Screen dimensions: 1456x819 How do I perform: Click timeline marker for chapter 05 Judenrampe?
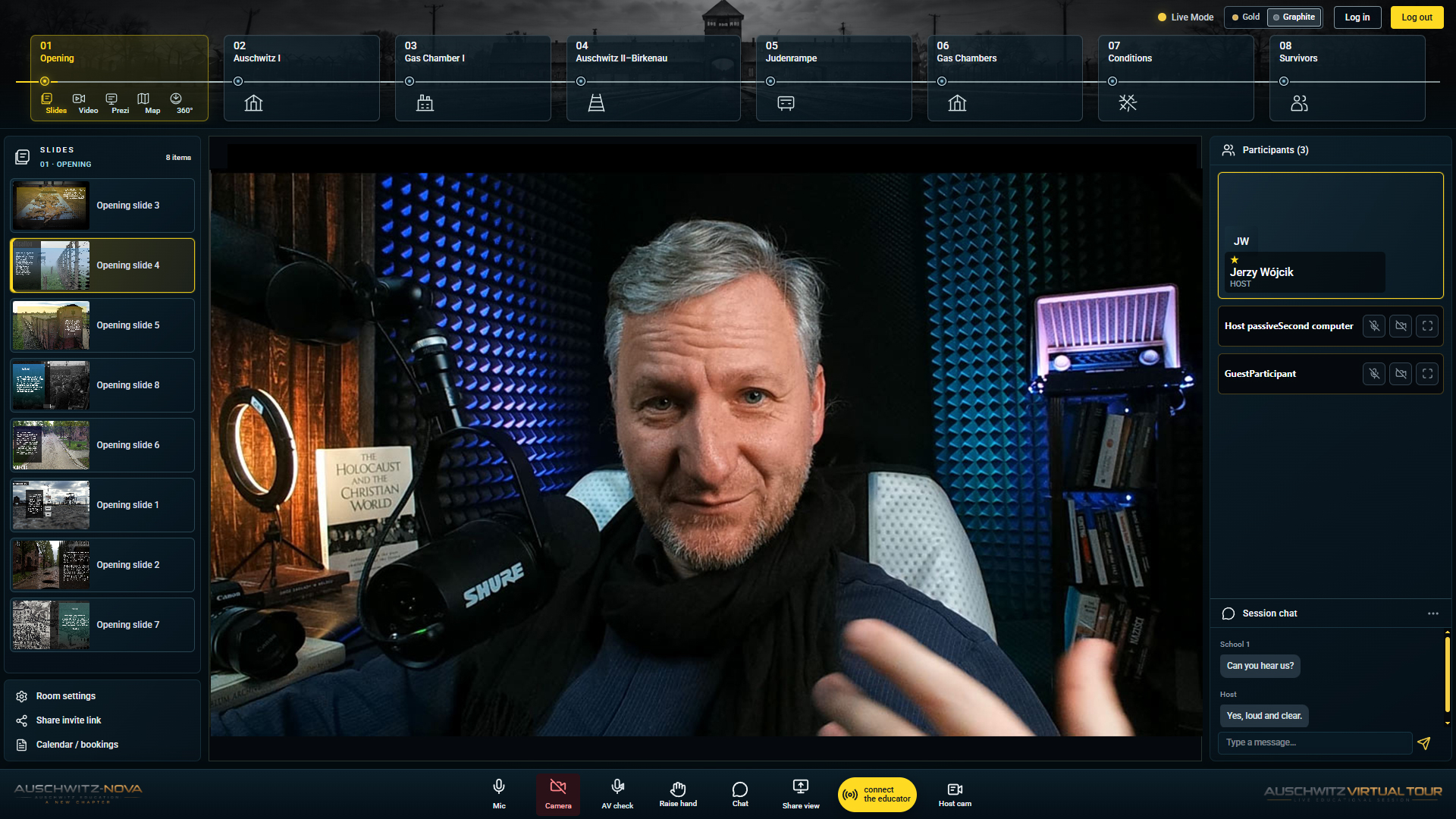click(770, 81)
